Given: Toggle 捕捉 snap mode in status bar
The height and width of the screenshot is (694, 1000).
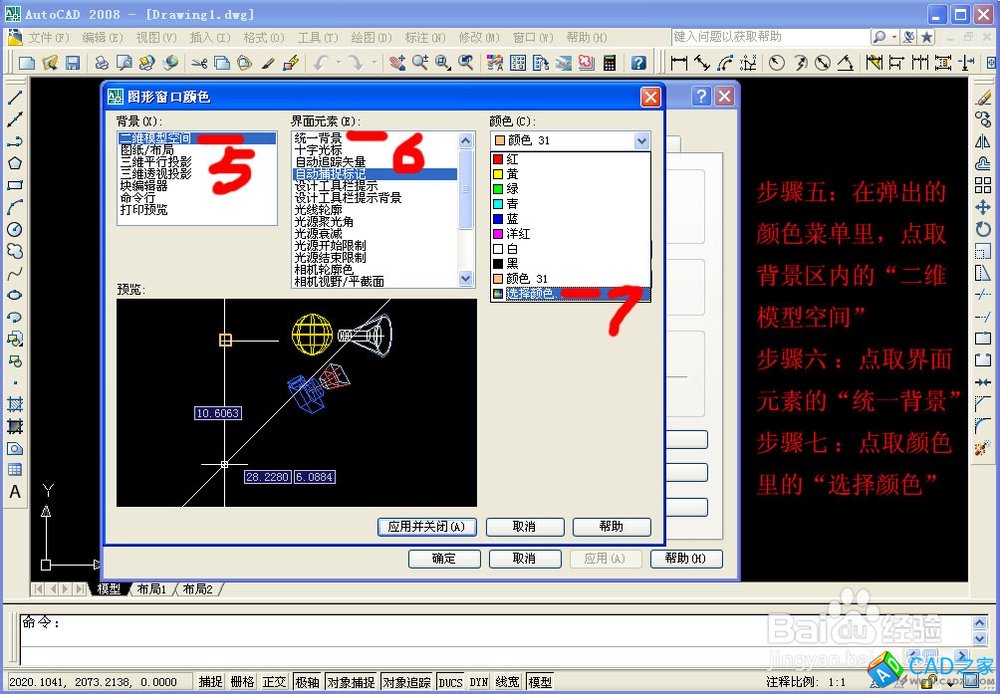Looking at the screenshot, I should (x=210, y=682).
